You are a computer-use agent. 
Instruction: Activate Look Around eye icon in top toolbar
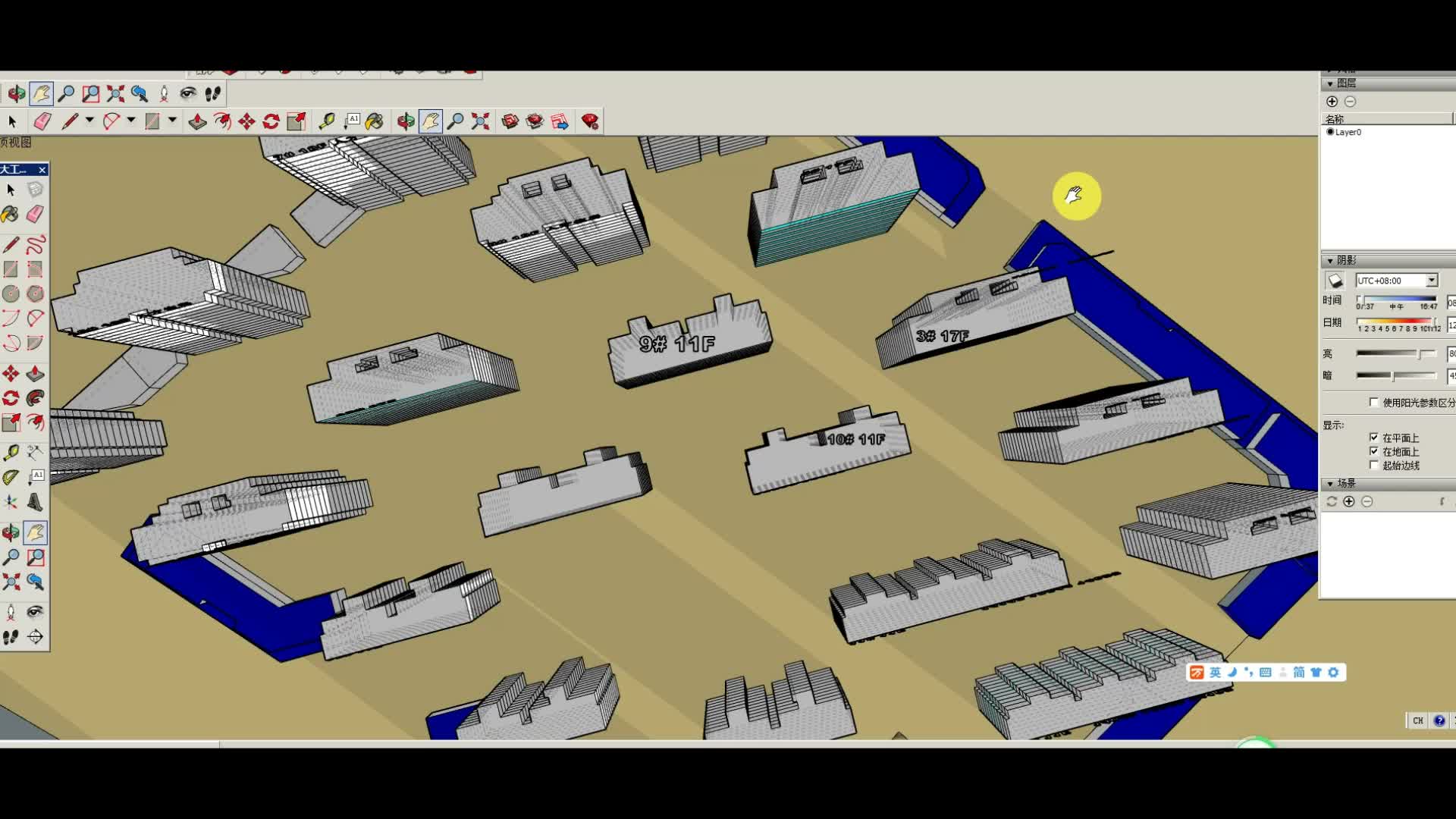point(188,93)
